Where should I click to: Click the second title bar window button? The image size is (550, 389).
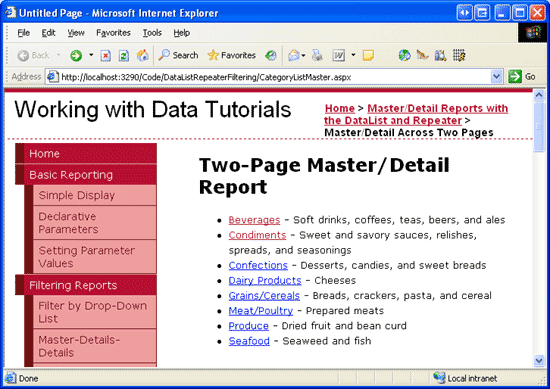[482, 13]
